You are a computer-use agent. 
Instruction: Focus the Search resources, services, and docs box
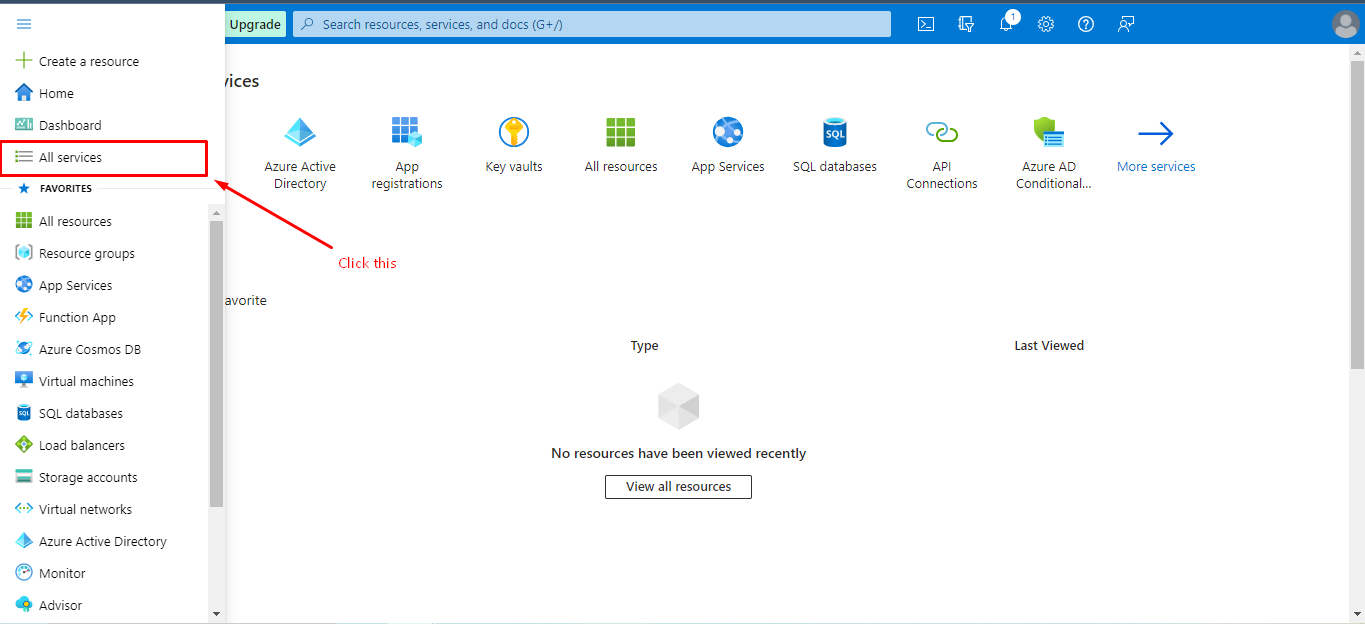[x=592, y=24]
